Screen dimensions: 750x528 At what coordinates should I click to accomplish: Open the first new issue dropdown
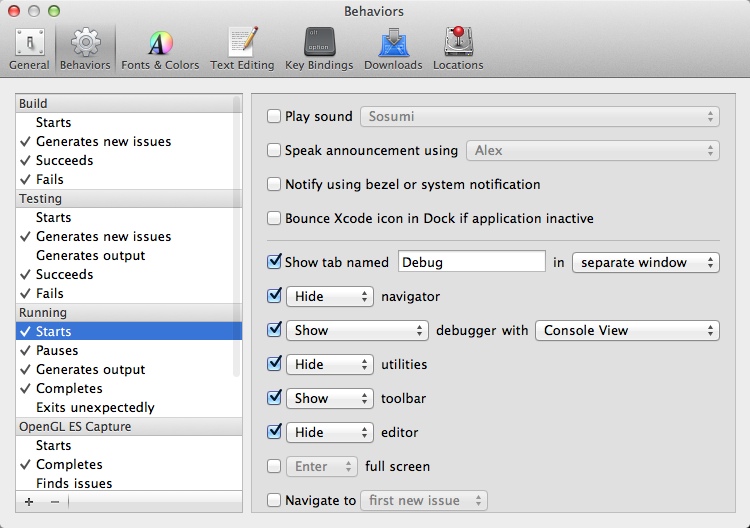pyautogui.click(x=424, y=500)
